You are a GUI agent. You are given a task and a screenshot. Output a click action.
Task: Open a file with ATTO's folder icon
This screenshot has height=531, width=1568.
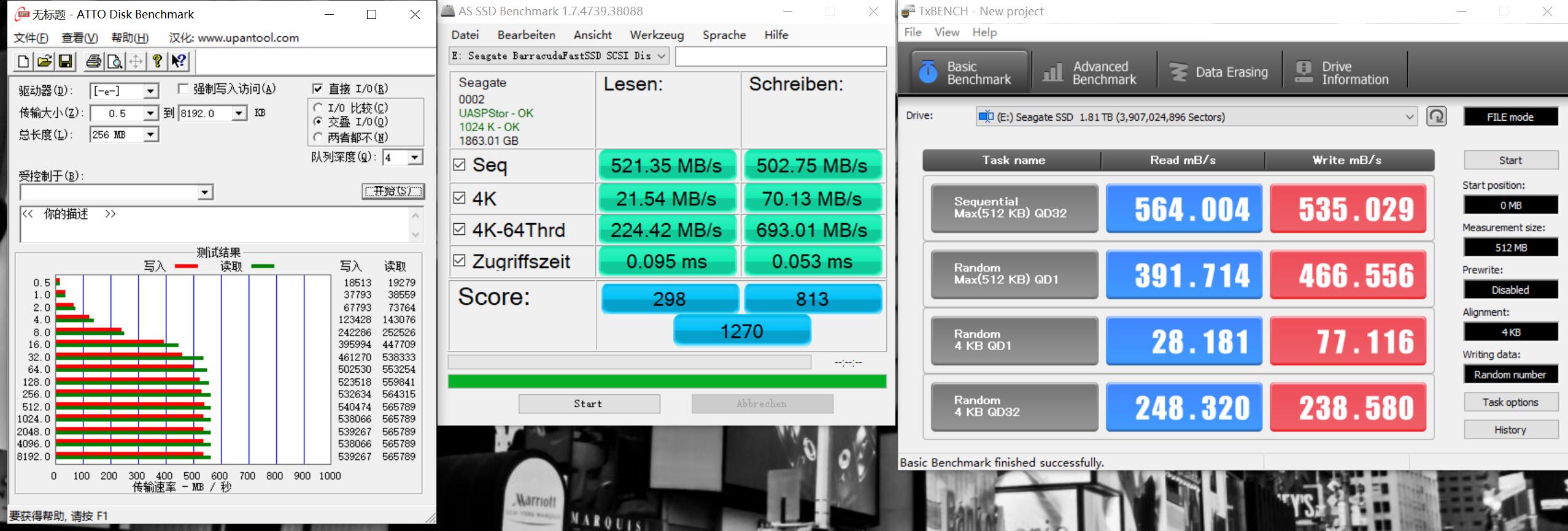pyautogui.click(x=44, y=61)
